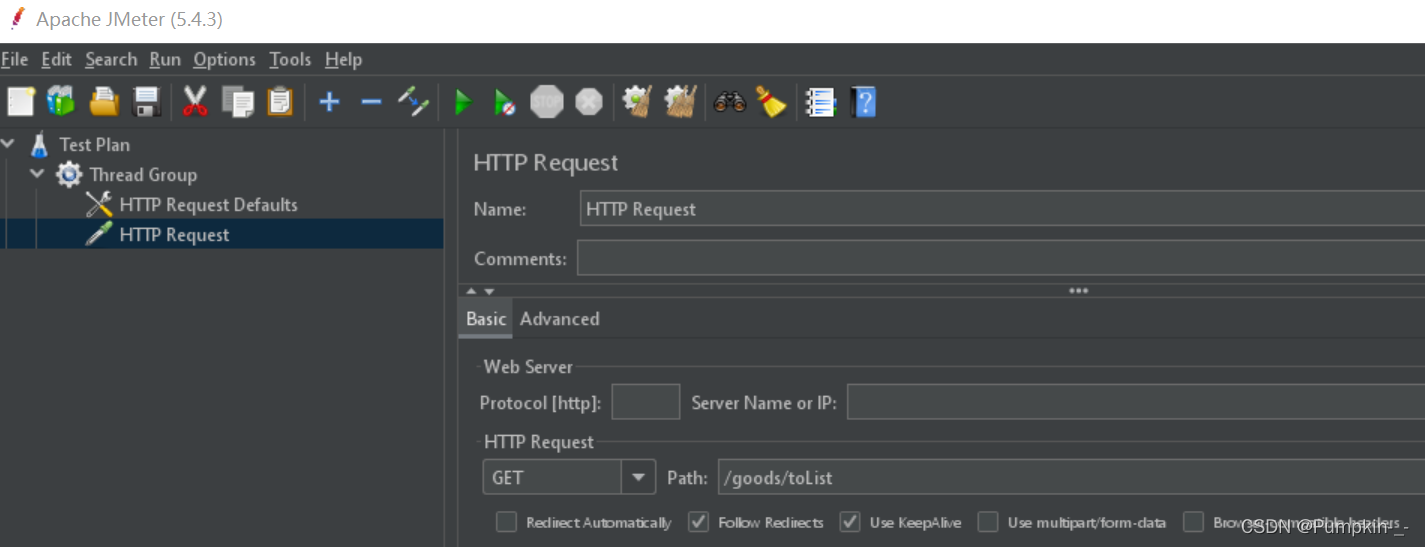Click the HTTP Request Defaults tools icon
The height and width of the screenshot is (547, 1425).
click(x=98, y=205)
